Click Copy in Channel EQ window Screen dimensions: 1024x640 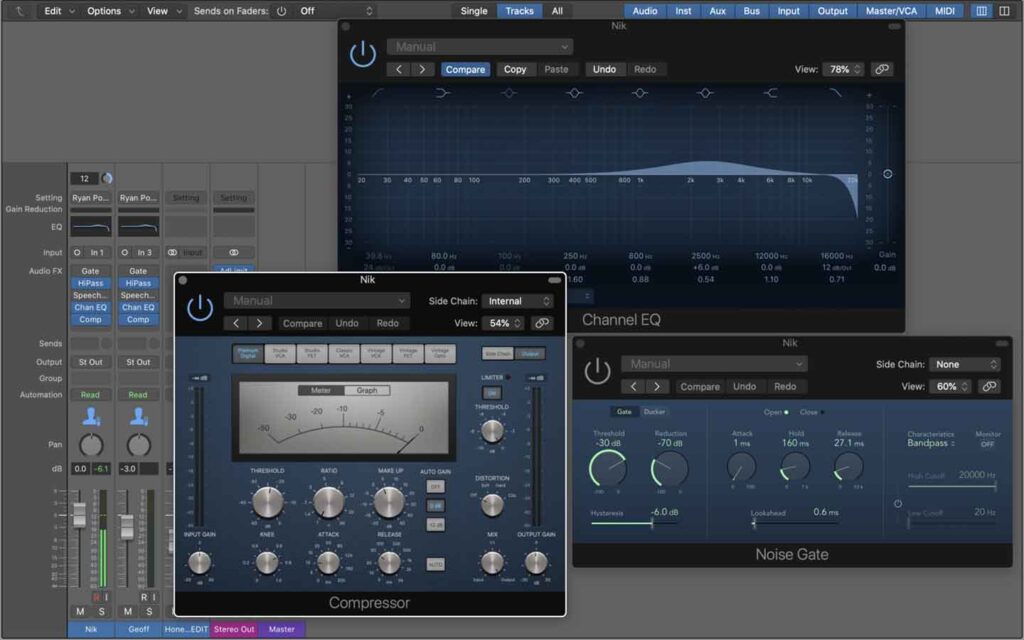point(515,69)
